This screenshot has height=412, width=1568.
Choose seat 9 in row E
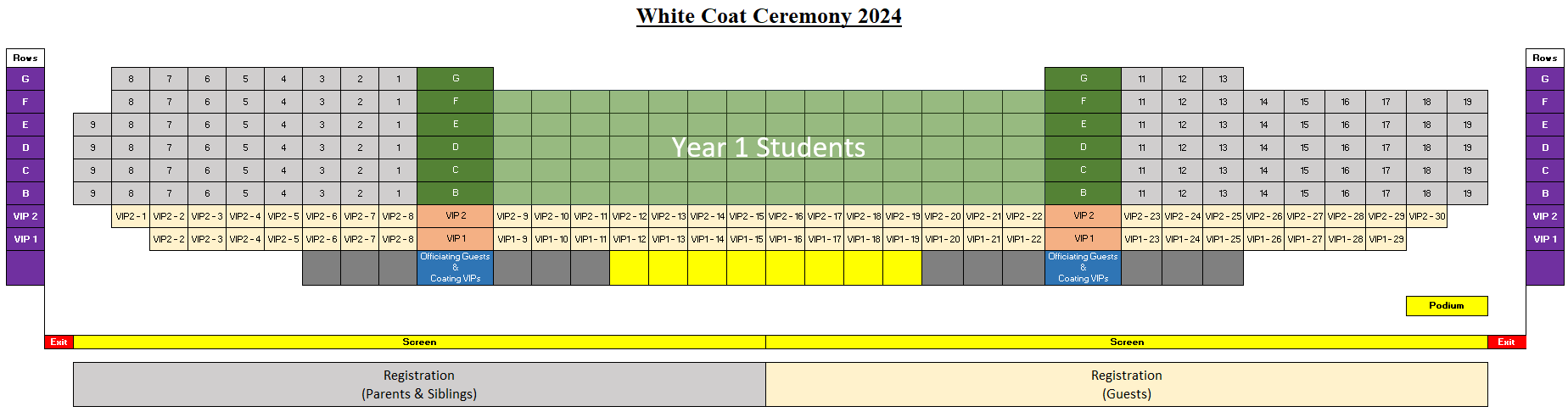(x=92, y=125)
